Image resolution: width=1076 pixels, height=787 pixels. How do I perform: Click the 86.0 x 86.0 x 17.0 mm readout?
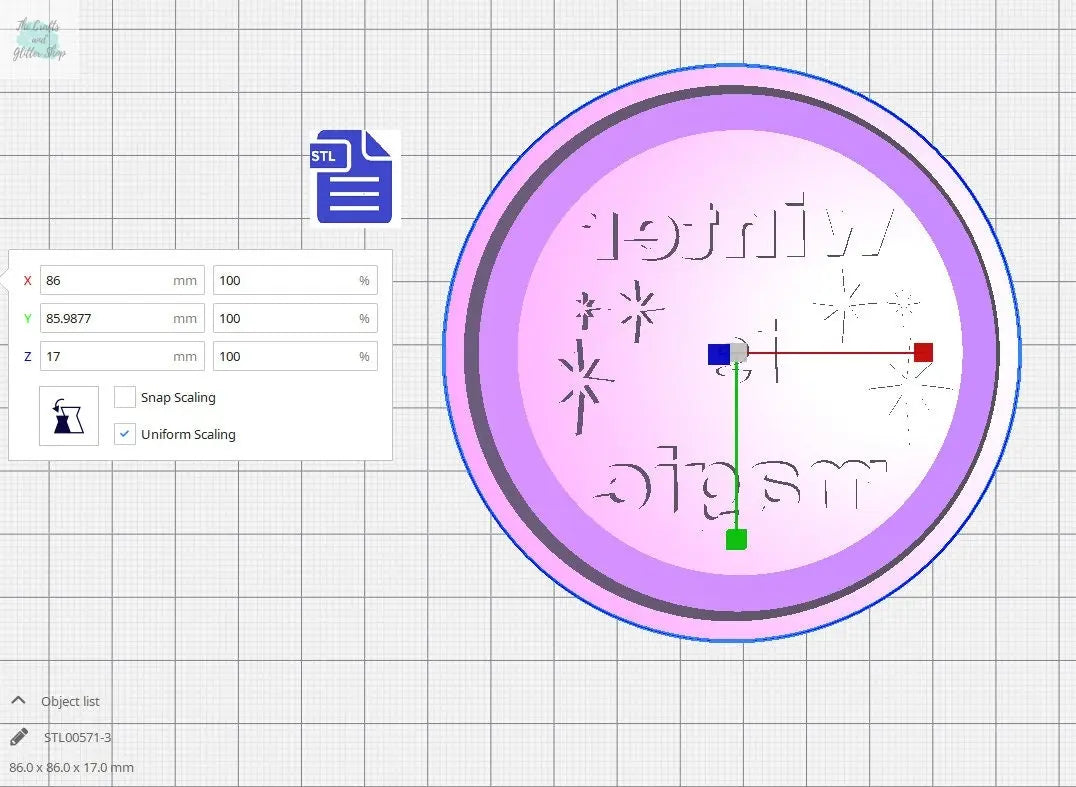coord(71,767)
